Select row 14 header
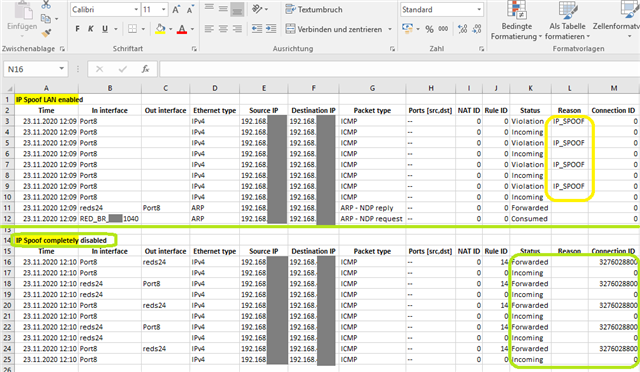Image resolution: width=640 pixels, height=372 pixels. coord(7,240)
